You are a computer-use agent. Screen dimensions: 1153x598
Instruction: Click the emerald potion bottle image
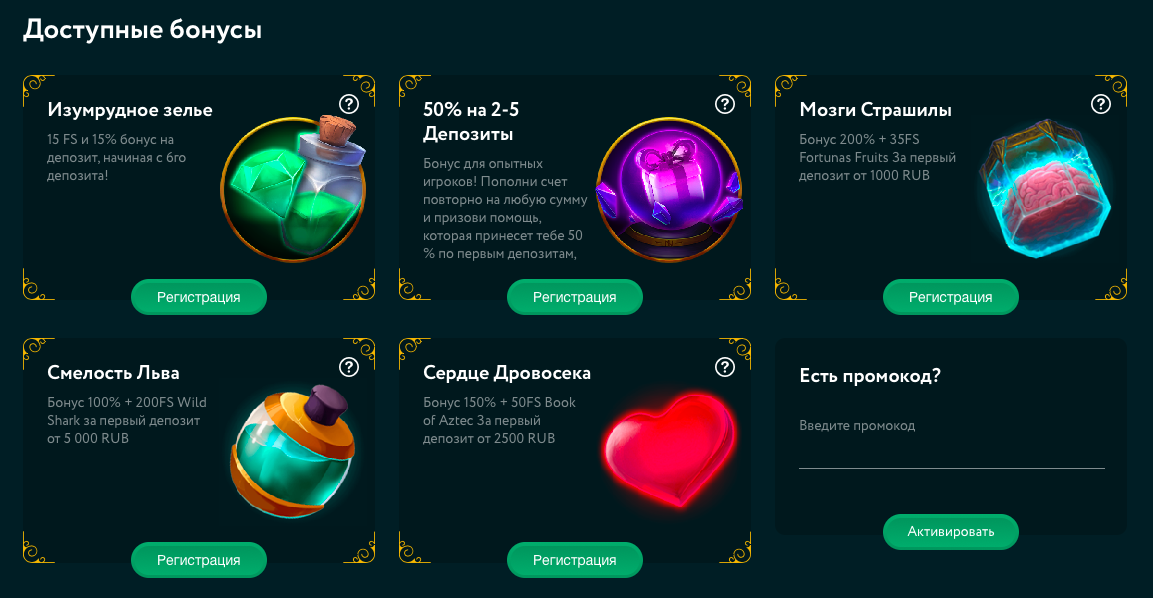coord(294,188)
